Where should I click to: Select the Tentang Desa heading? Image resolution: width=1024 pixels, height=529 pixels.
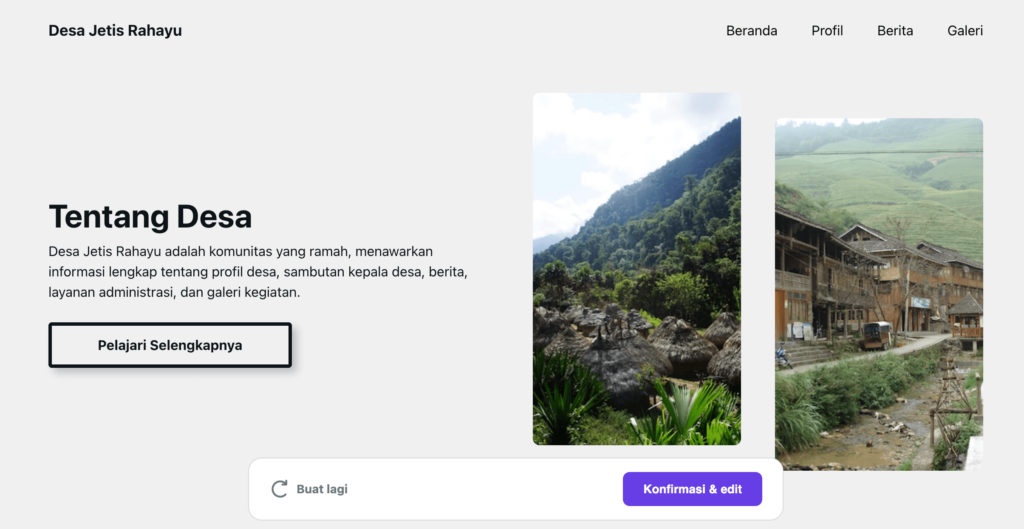point(150,216)
